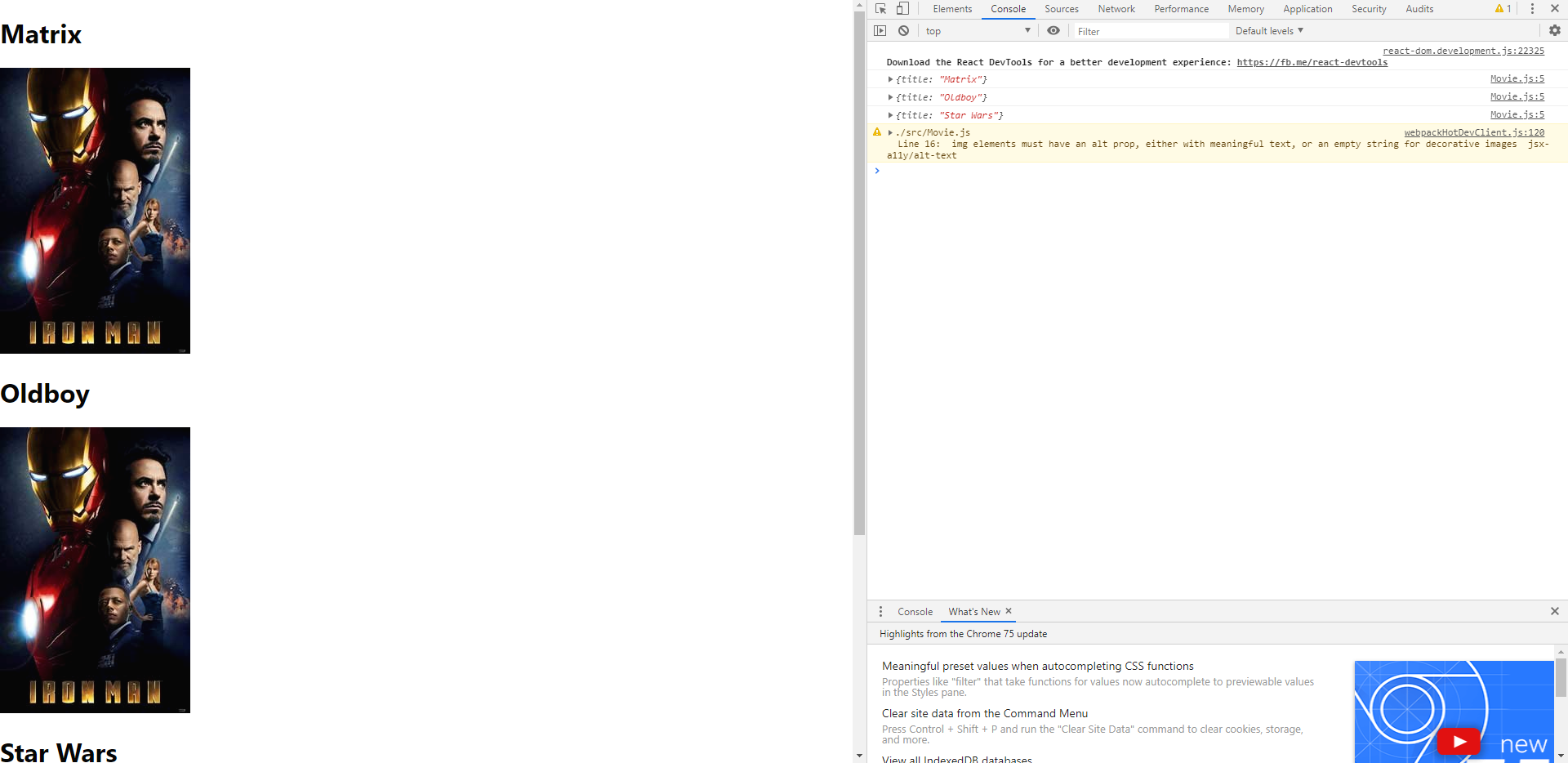The width and height of the screenshot is (1568, 763).
Task: Open console settings gear icon
Action: (1555, 30)
